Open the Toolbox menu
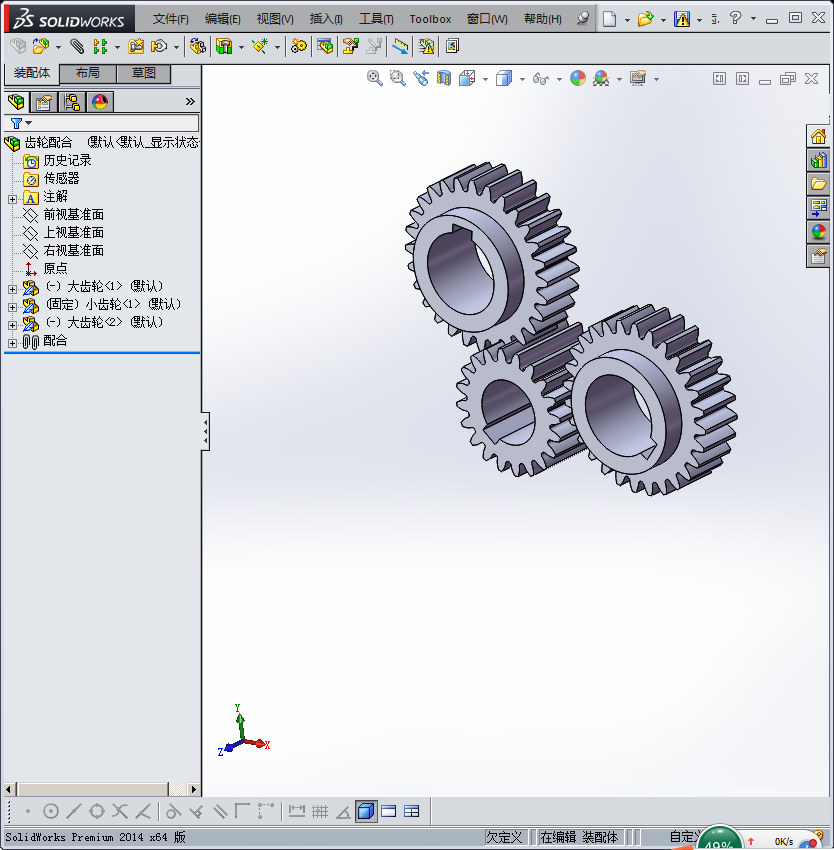 coord(430,18)
